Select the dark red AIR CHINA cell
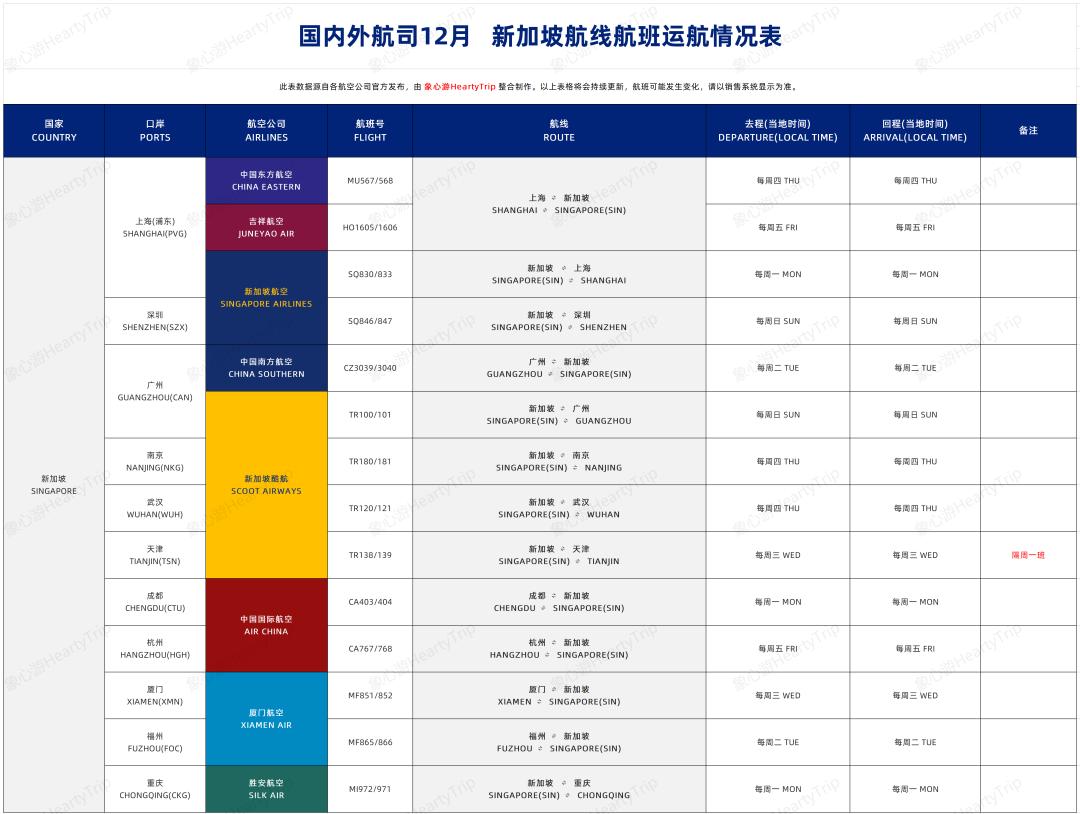This screenshot has width=1080, height=814. click(265, 625)
